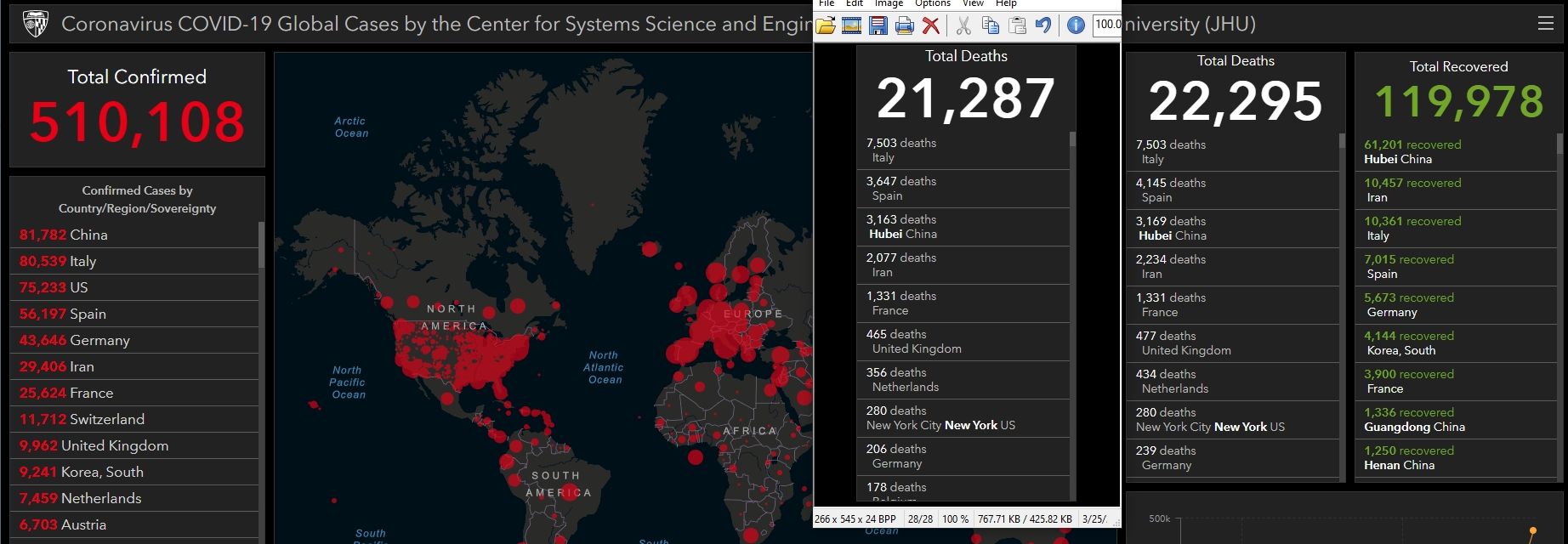Image resolution: width=1568 pixels, height=544 pixels.
Task: Click 266 x 545 x 24 BPP status entry
Action: (x=855, y=518)
